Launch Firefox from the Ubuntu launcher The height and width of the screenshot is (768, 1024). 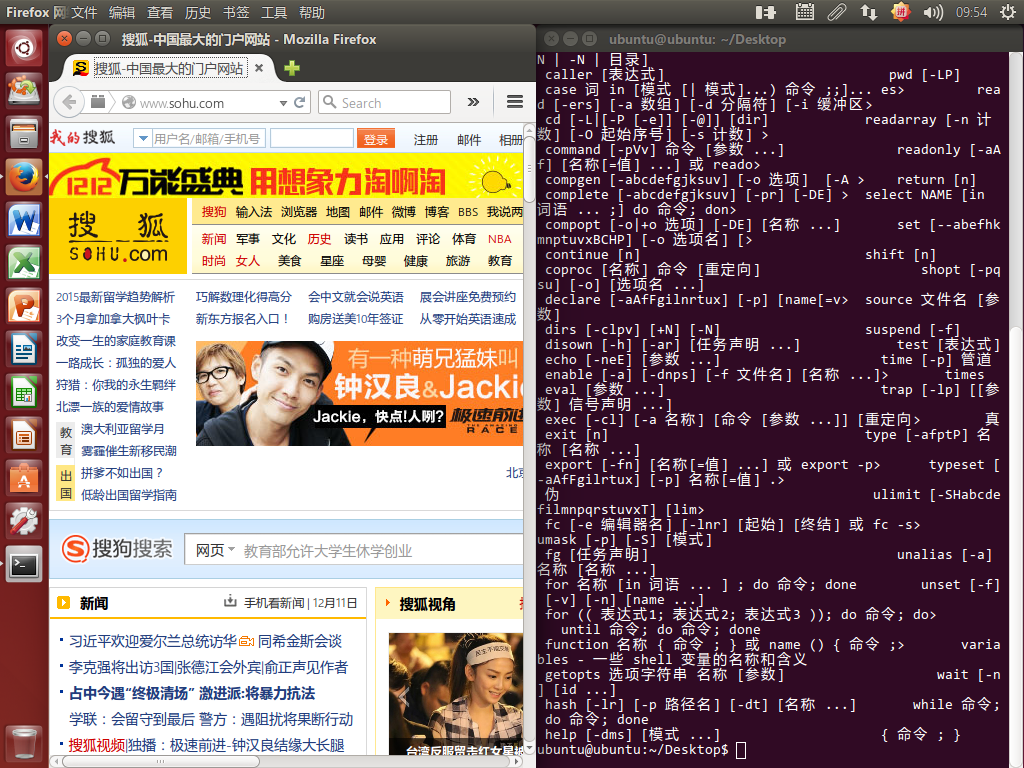[24, 177]
